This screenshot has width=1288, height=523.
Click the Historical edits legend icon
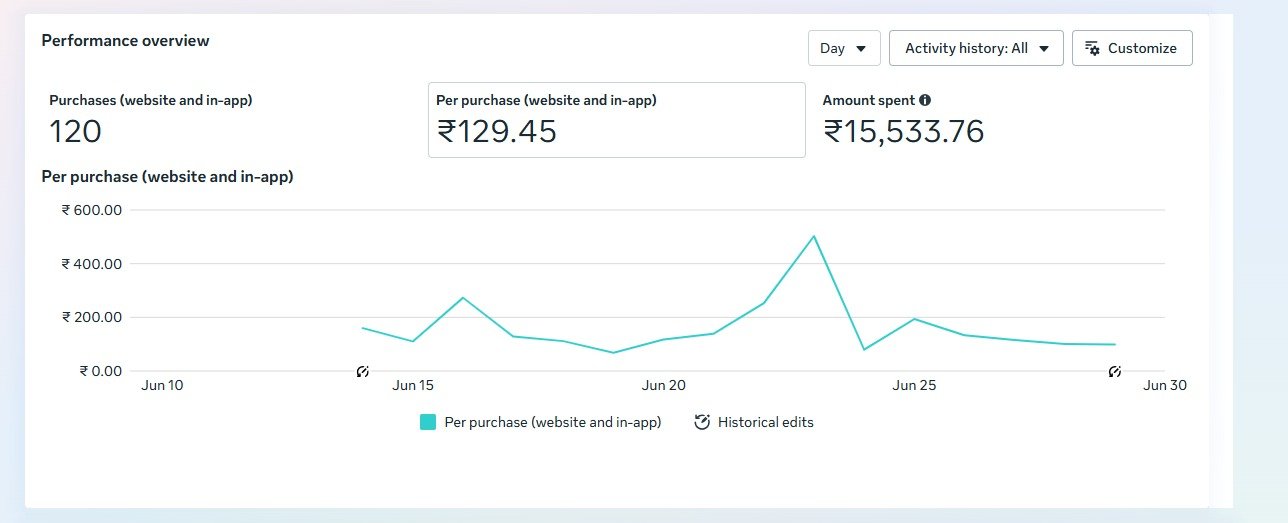coord(702,422)
